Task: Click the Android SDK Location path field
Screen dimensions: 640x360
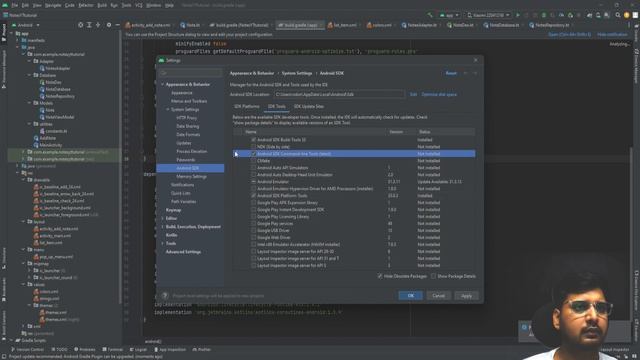Action: click(x=339, y=94)
